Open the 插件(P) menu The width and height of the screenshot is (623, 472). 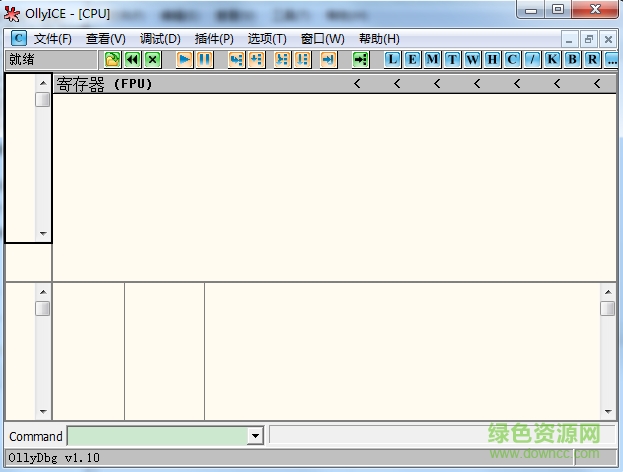click(214, 39)
